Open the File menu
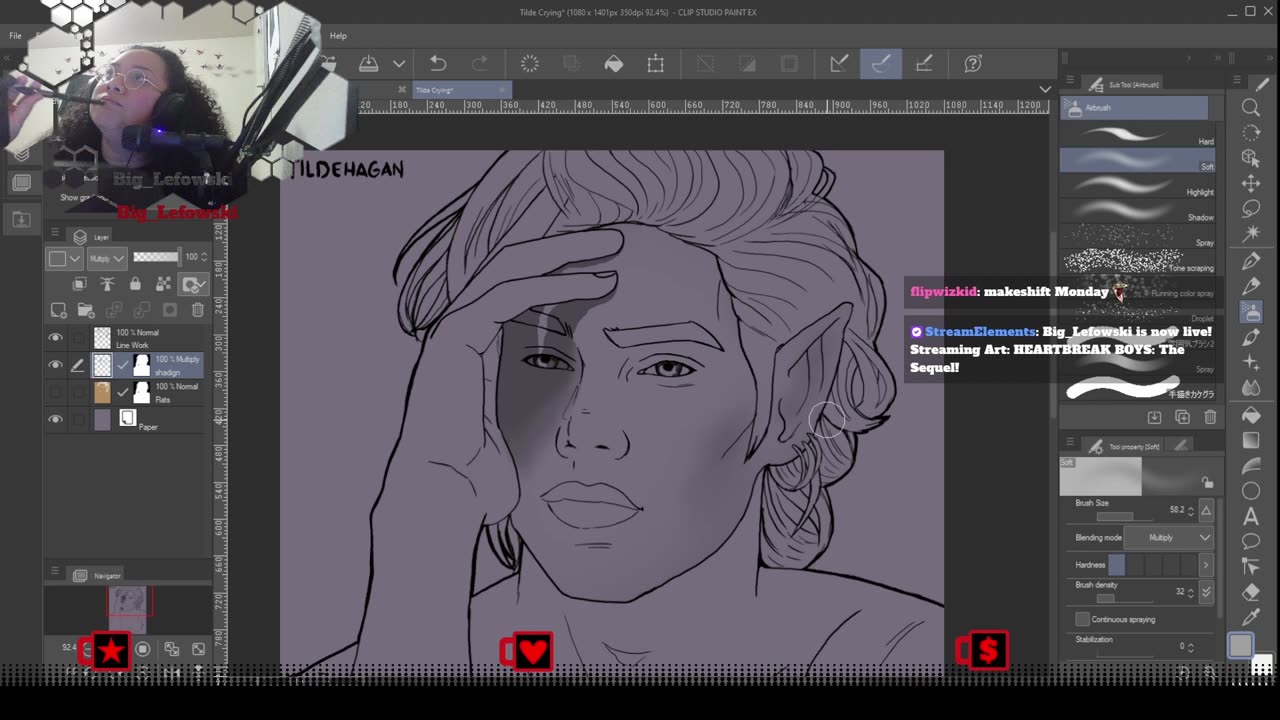Viewport: 1280px width, 720px height. [x=15, y=36]
